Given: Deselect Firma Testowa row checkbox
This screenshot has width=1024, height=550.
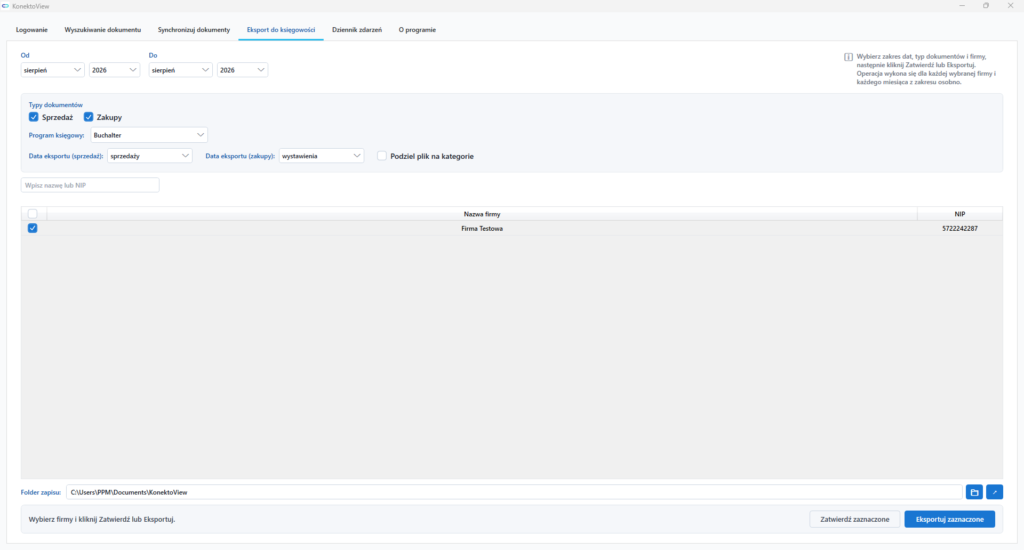Looking at the screenshot, I should [x=33, y=228].
